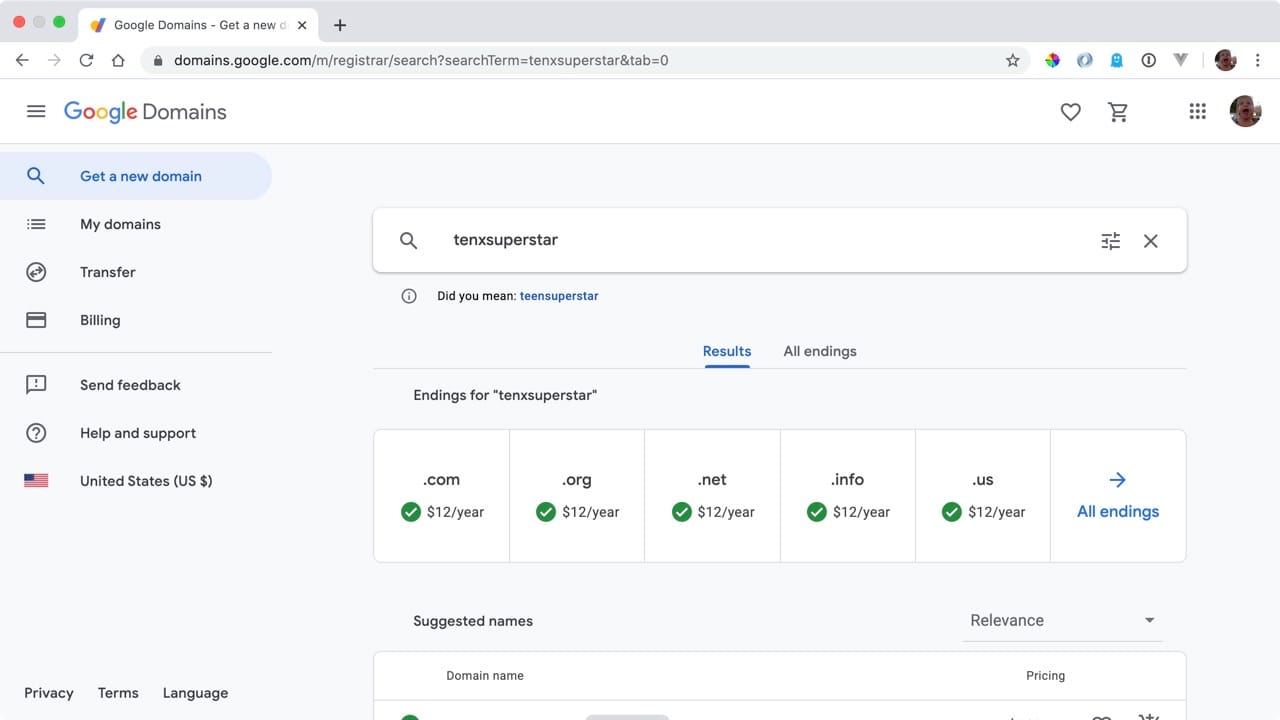Open the Google apps grid
This screenshot has height=720, width=1280.
pyautogui.click(x=1197, y=112)
